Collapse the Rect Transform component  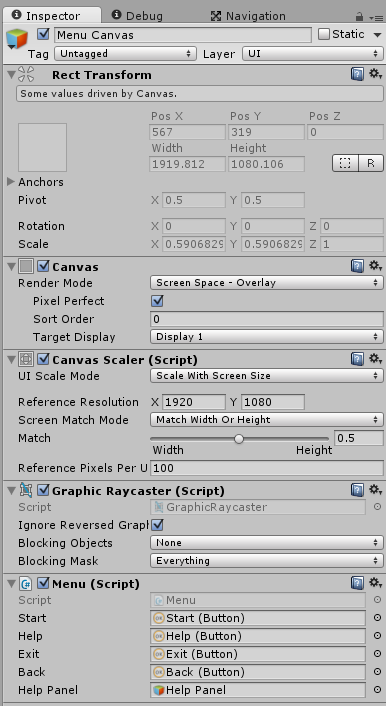pyautogui.click(x=11, y=74)
